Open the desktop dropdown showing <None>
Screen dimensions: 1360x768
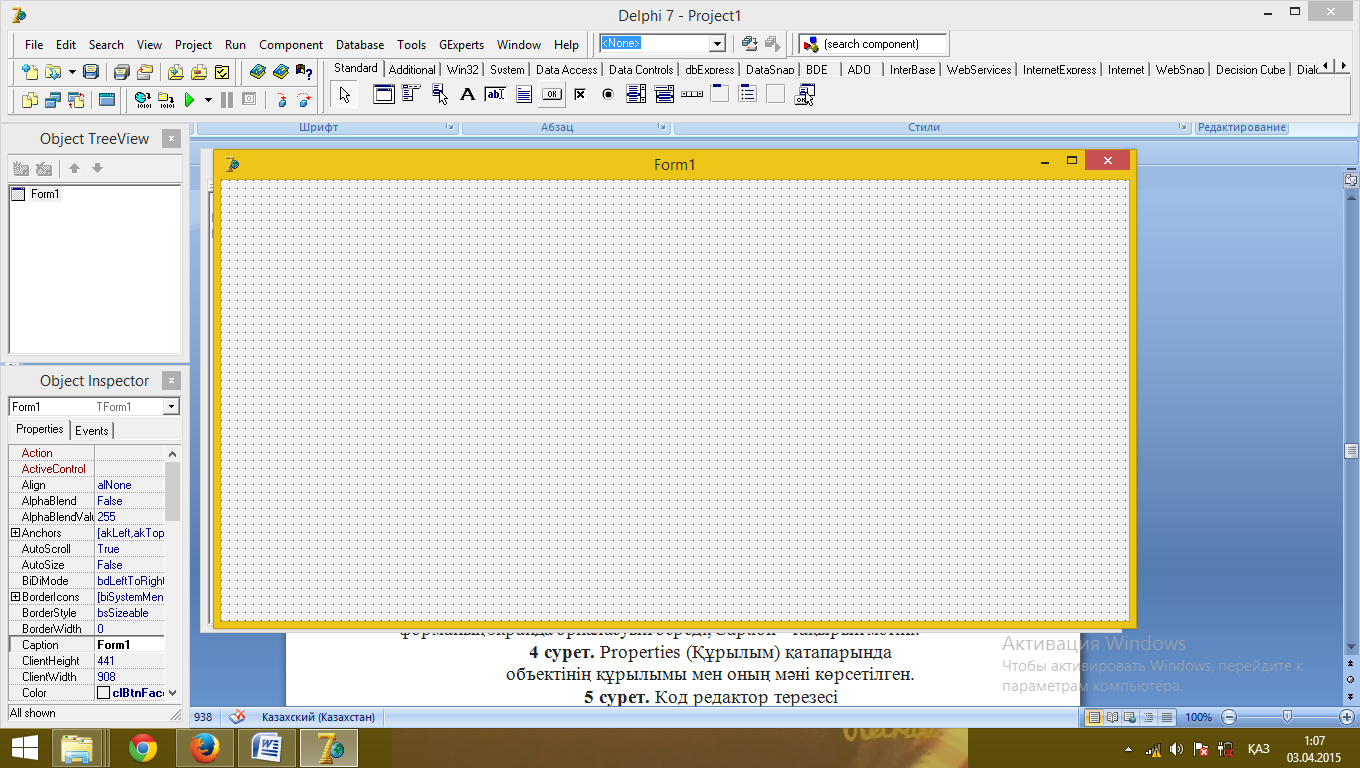(x=717, y=44)
